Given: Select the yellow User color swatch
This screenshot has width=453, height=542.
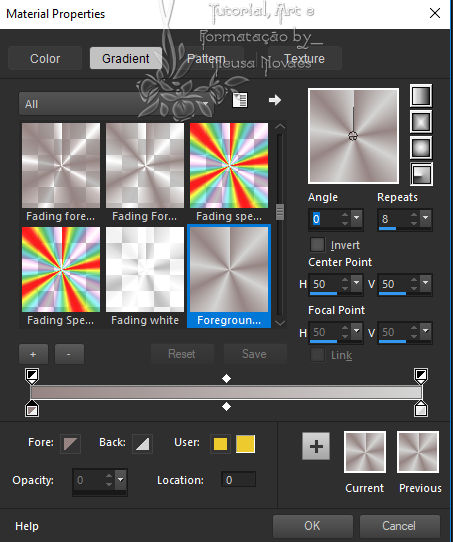Looking at the screenshot, I should coord(246,444).
